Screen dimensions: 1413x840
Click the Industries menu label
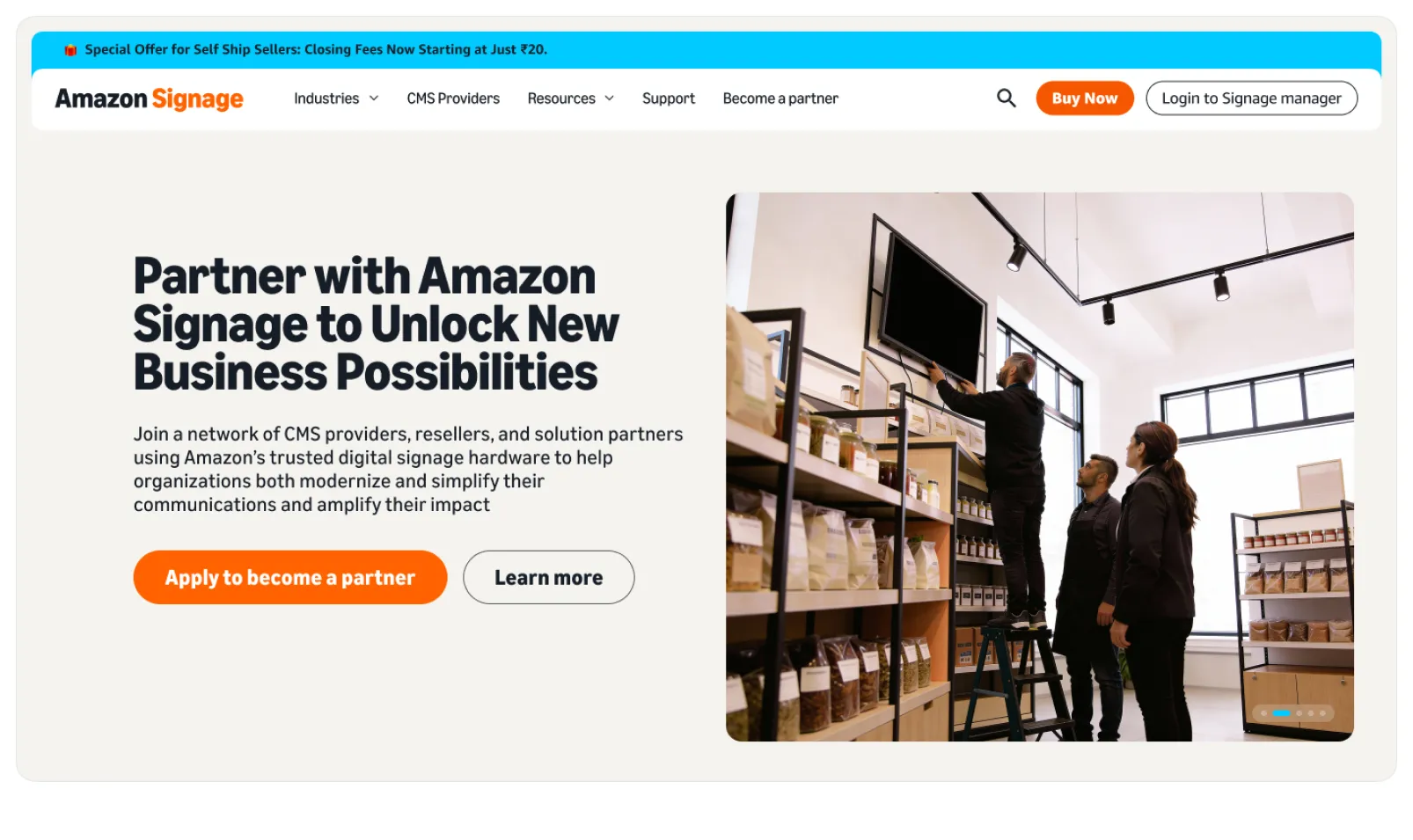coord(326,99)
